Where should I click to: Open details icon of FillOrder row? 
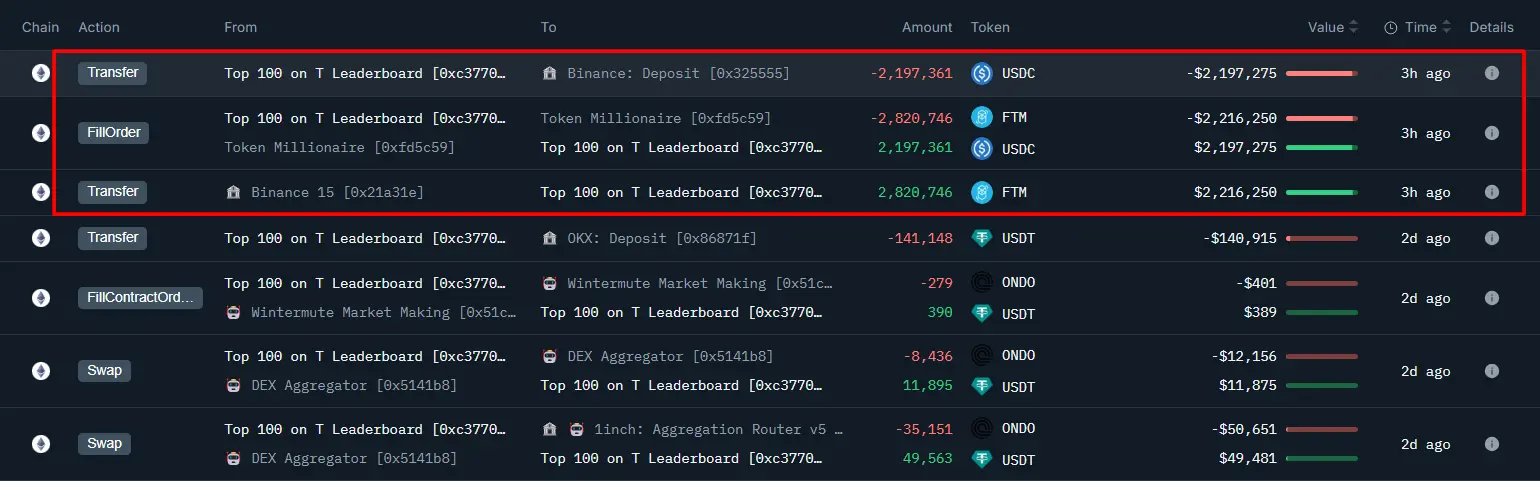click(1491, 133)
